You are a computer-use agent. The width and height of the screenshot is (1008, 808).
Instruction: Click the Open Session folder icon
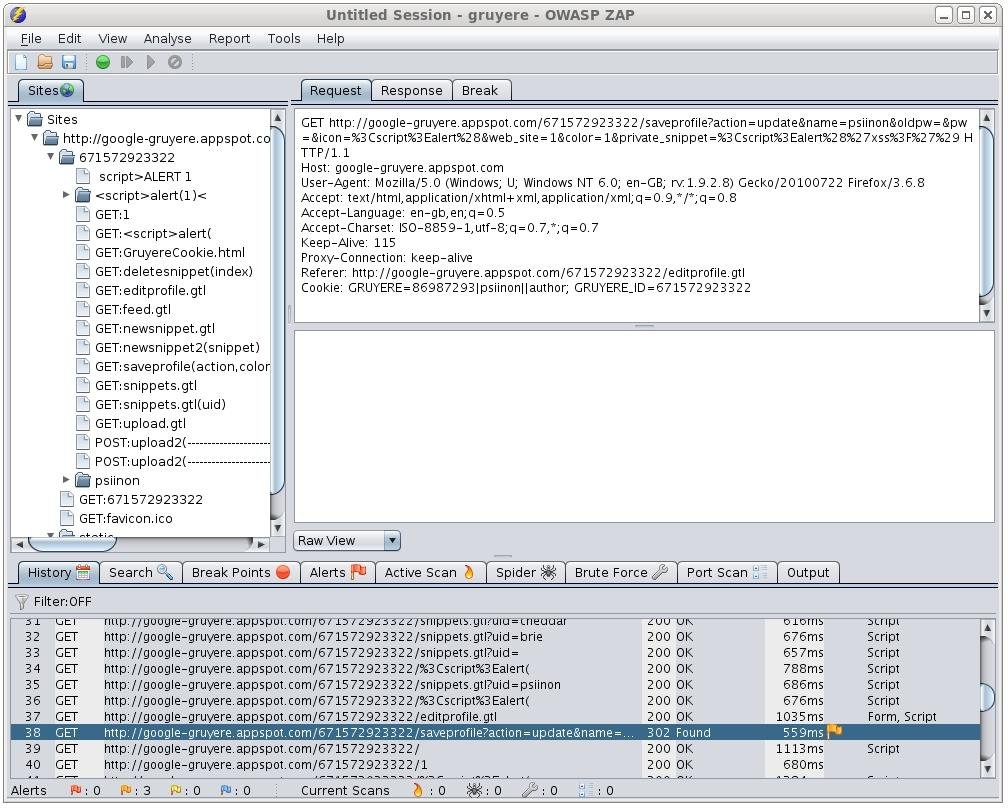pyautogui.click(x=45, y=62)
